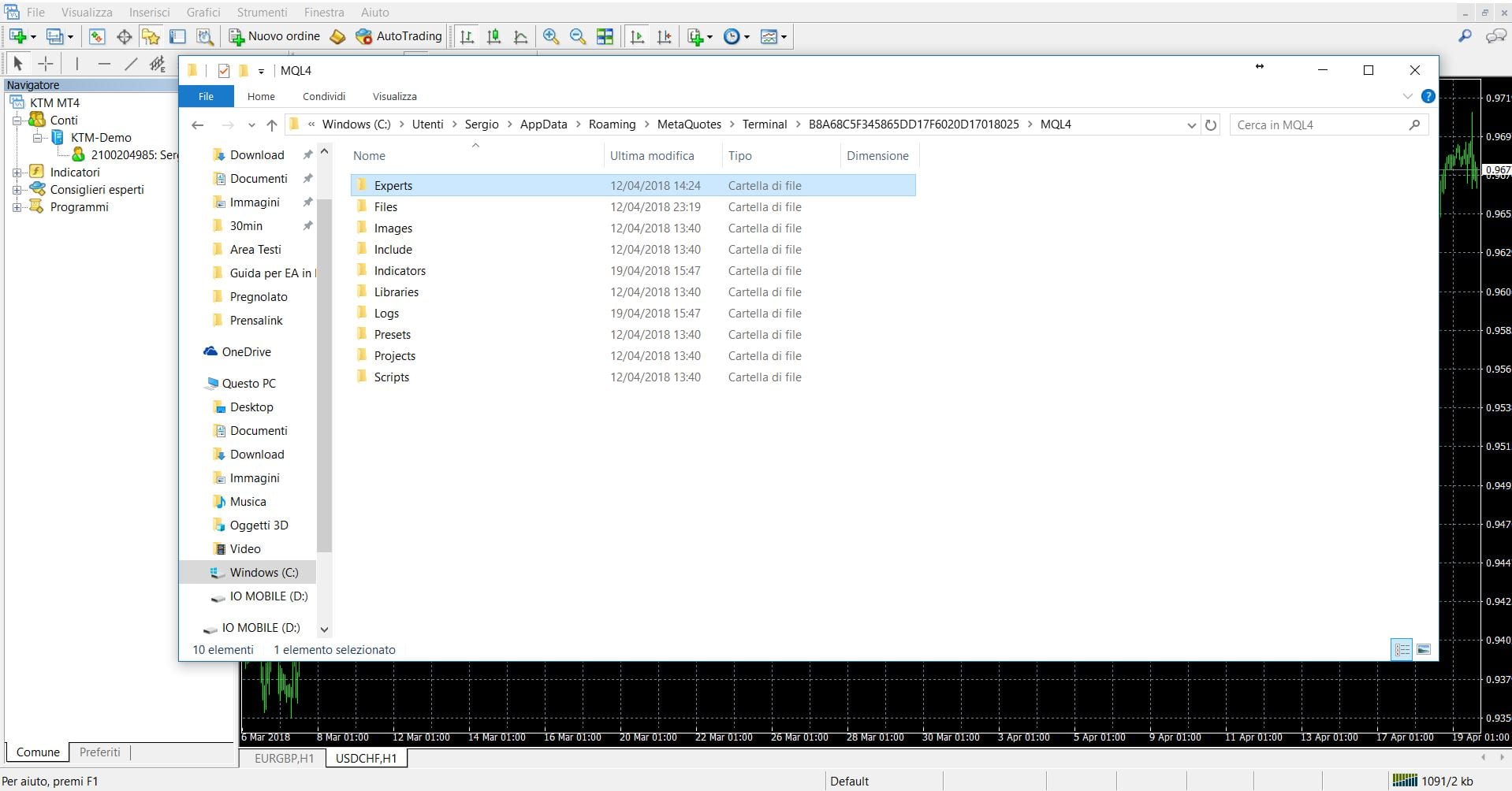Screen dimensions: 1512x791
Task: Click the up-one-level arrow in Explorer
Action: [272, 124]
